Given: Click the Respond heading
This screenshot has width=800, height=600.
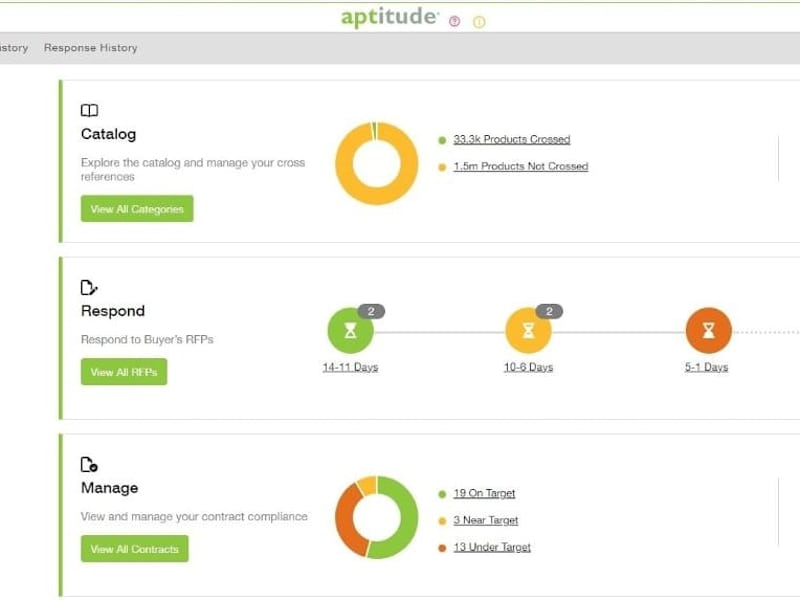Looking at the screenshot, I should (113, 311).
